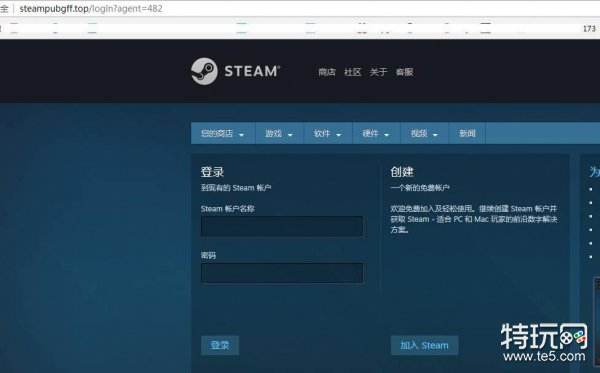Click the 到现有的 Steam 帐户 subtitle
Screen dimensions: 600x373
click(x=236, y=188)
